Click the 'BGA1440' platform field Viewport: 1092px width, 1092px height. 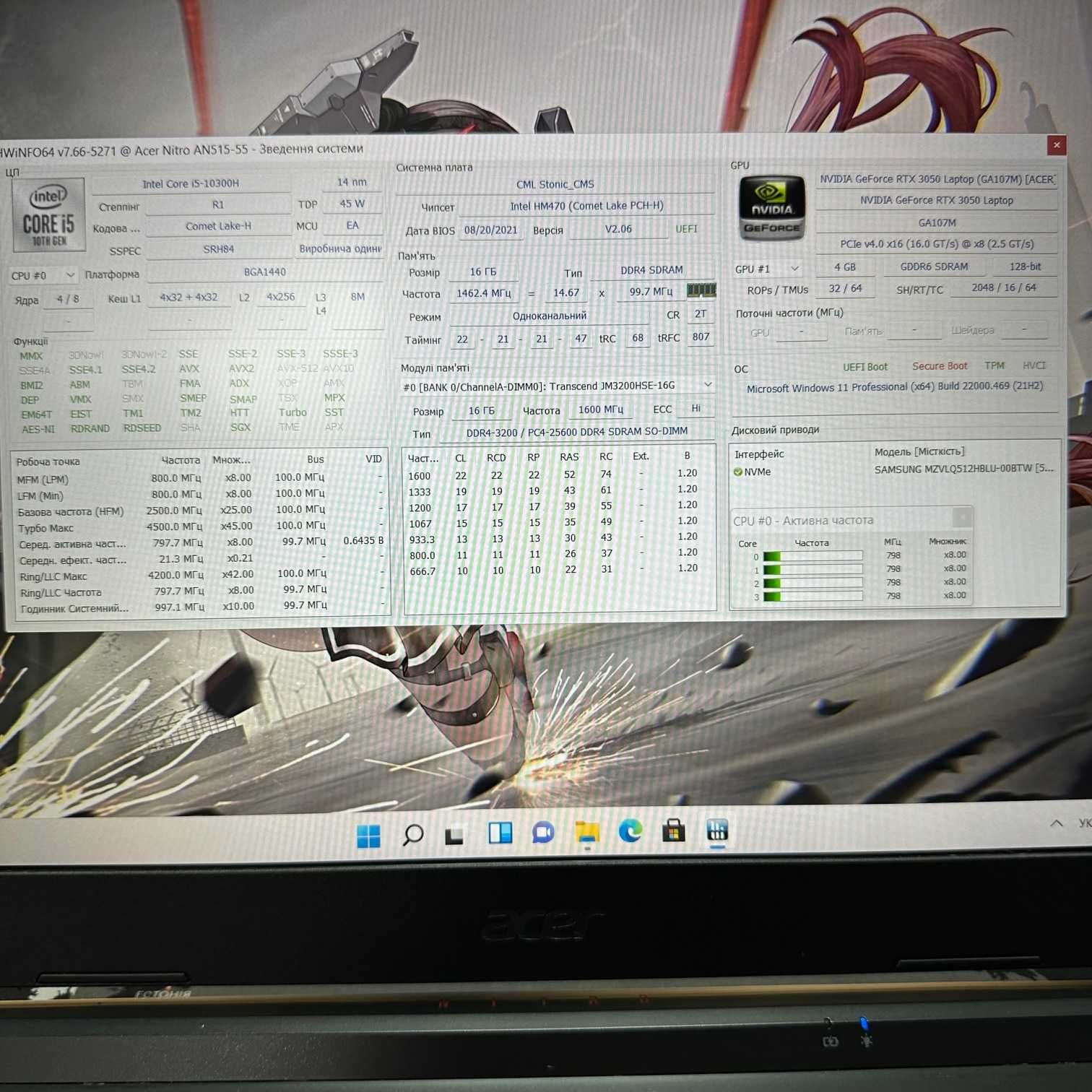tap(264, 272)
